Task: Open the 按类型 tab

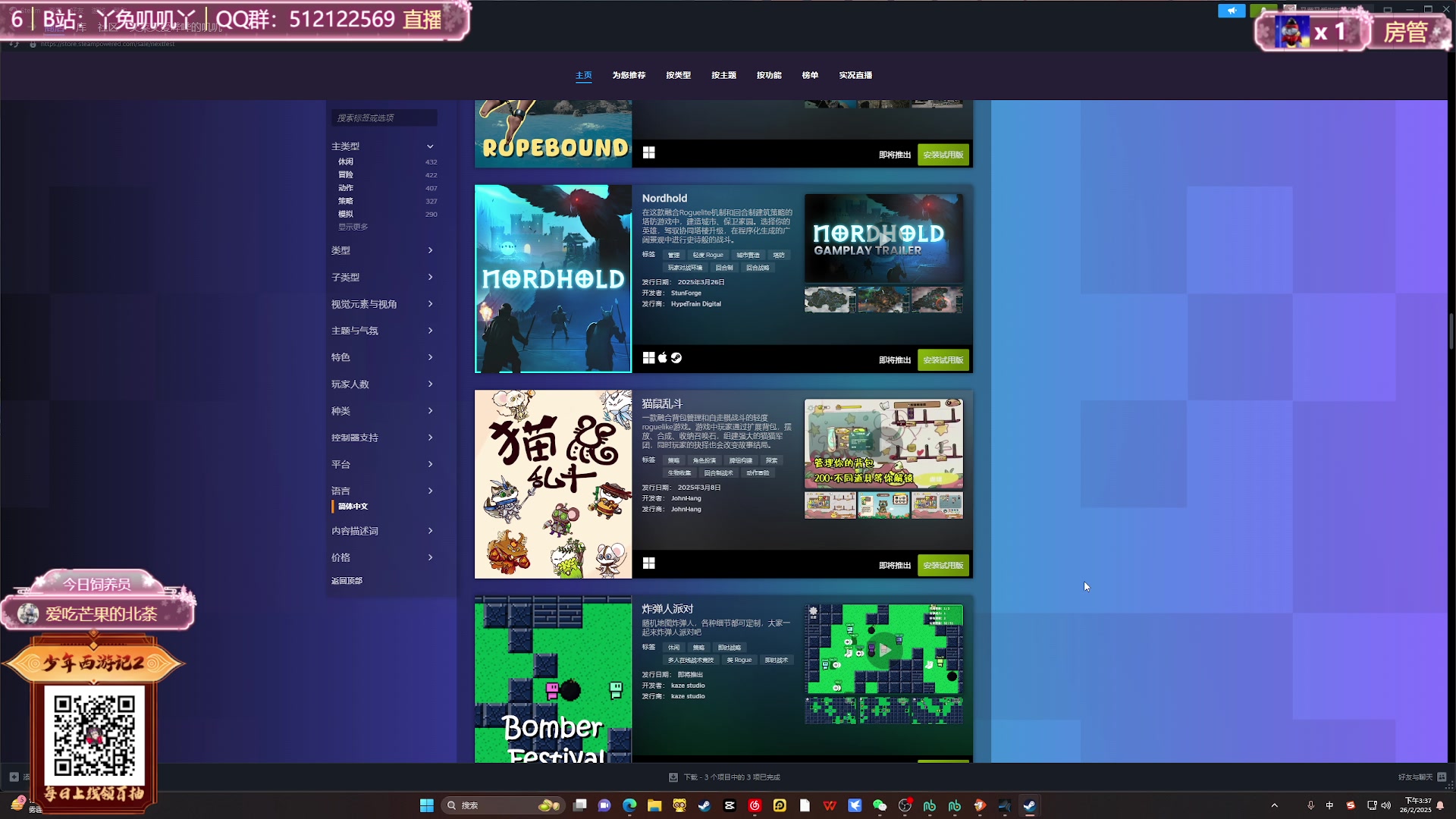Action: (x=678, y=75)
